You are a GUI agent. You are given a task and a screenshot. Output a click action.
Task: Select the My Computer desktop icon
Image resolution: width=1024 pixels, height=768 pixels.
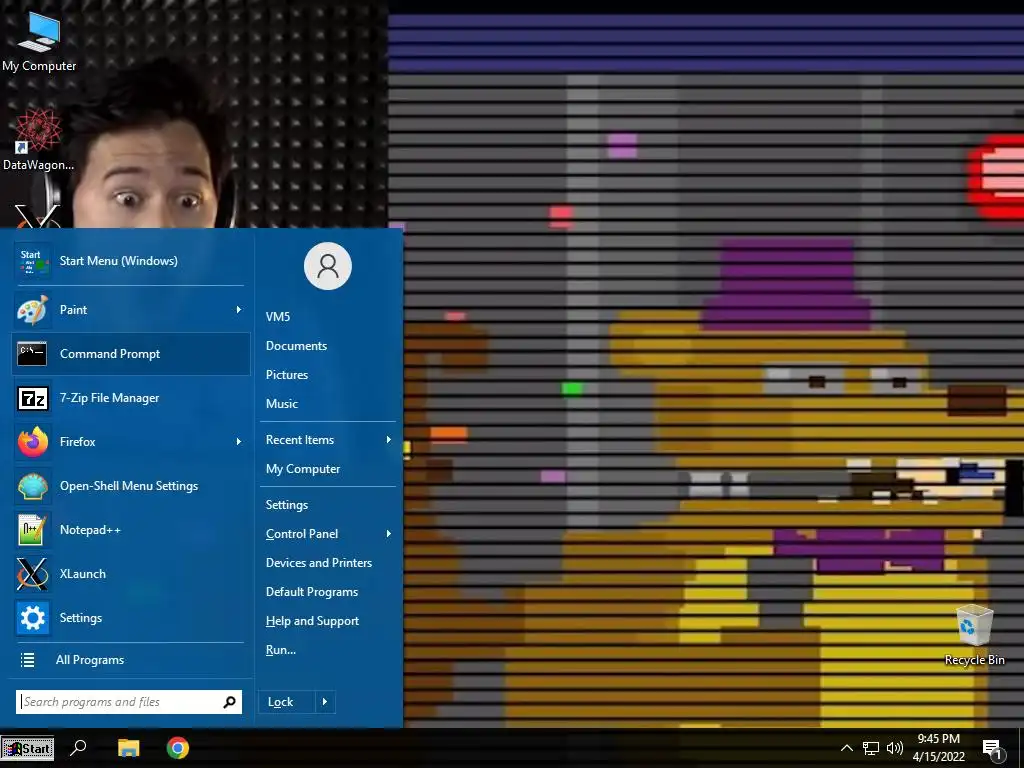[x=39, y=42]
